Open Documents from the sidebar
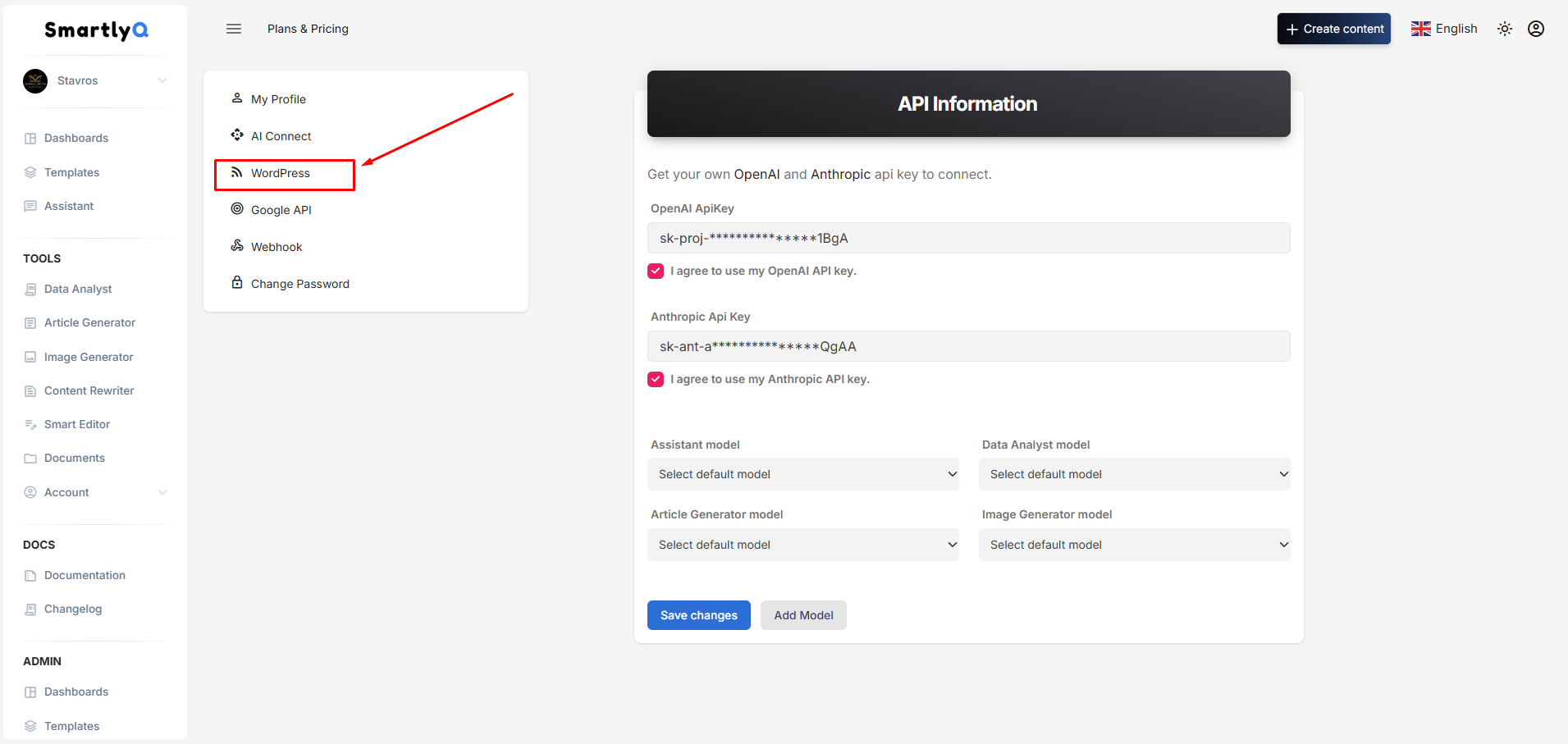 tap(75, 459)
